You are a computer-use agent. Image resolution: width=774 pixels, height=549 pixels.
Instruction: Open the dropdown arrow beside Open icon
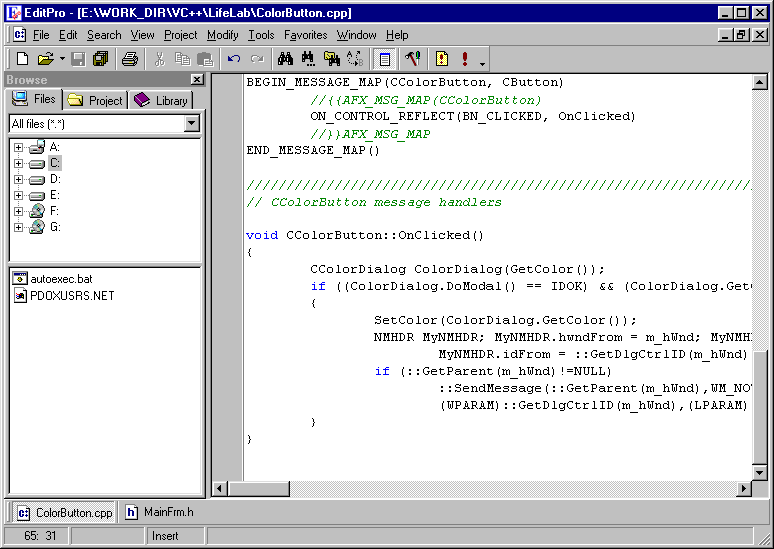[62, 59]
